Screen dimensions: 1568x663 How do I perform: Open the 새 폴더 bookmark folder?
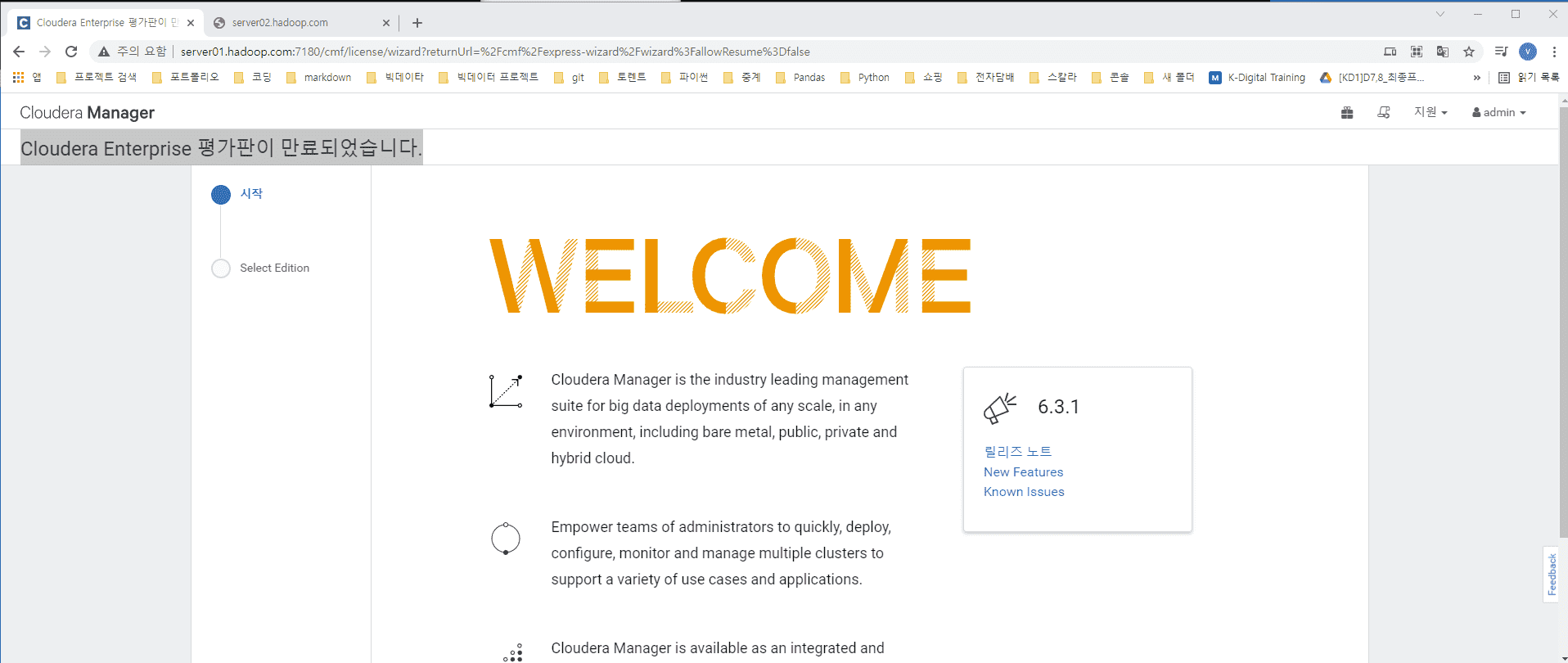tap(1169, 78)
